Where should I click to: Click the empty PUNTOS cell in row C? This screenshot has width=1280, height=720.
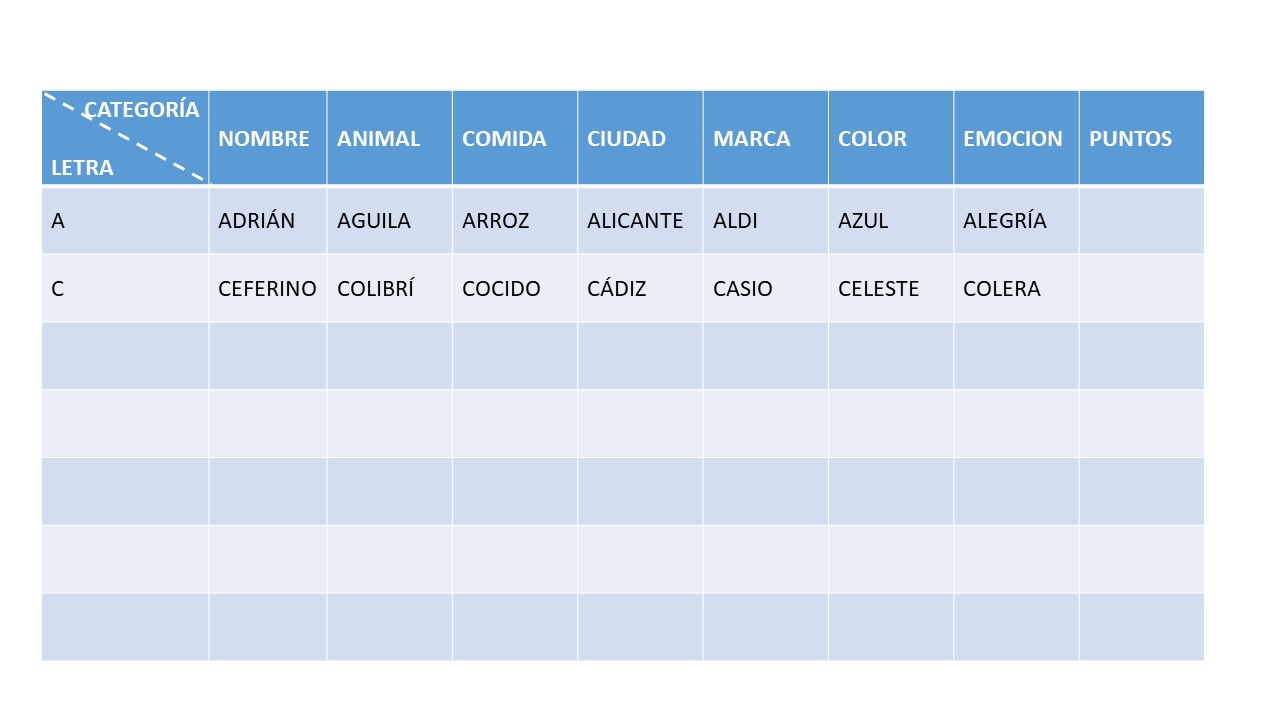1142,288
